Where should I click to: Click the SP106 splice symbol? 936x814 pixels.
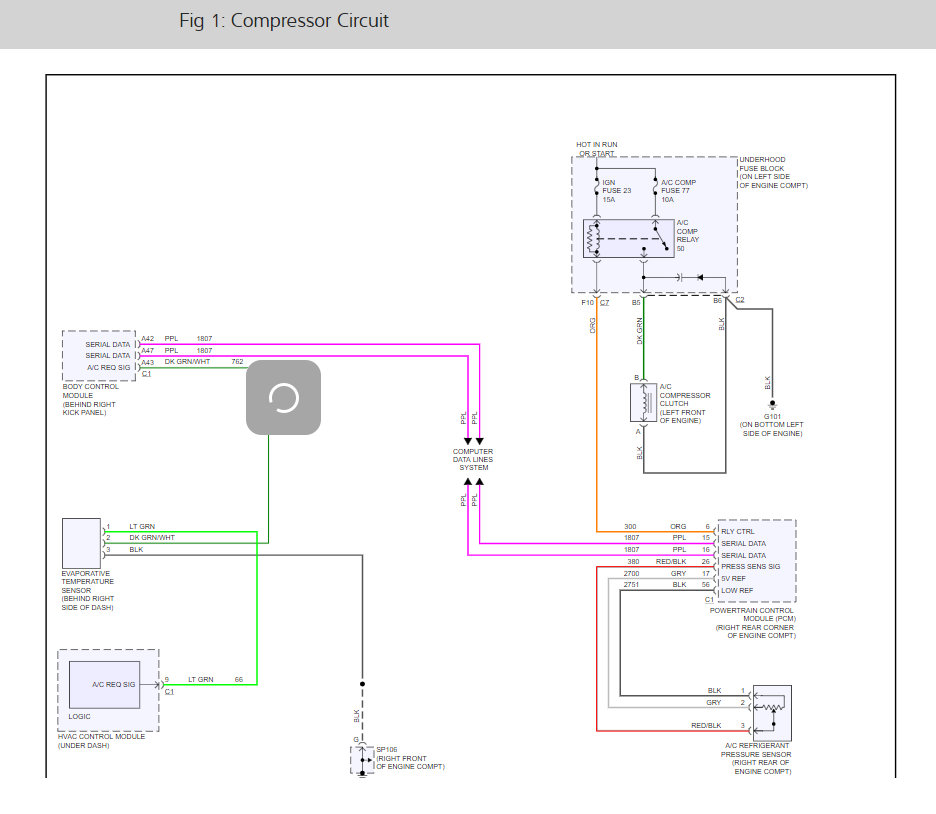click(361, 759)
